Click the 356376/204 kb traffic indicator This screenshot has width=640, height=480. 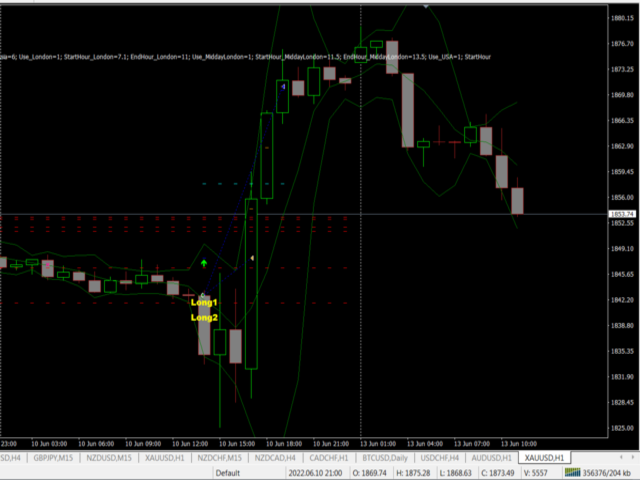610,472
